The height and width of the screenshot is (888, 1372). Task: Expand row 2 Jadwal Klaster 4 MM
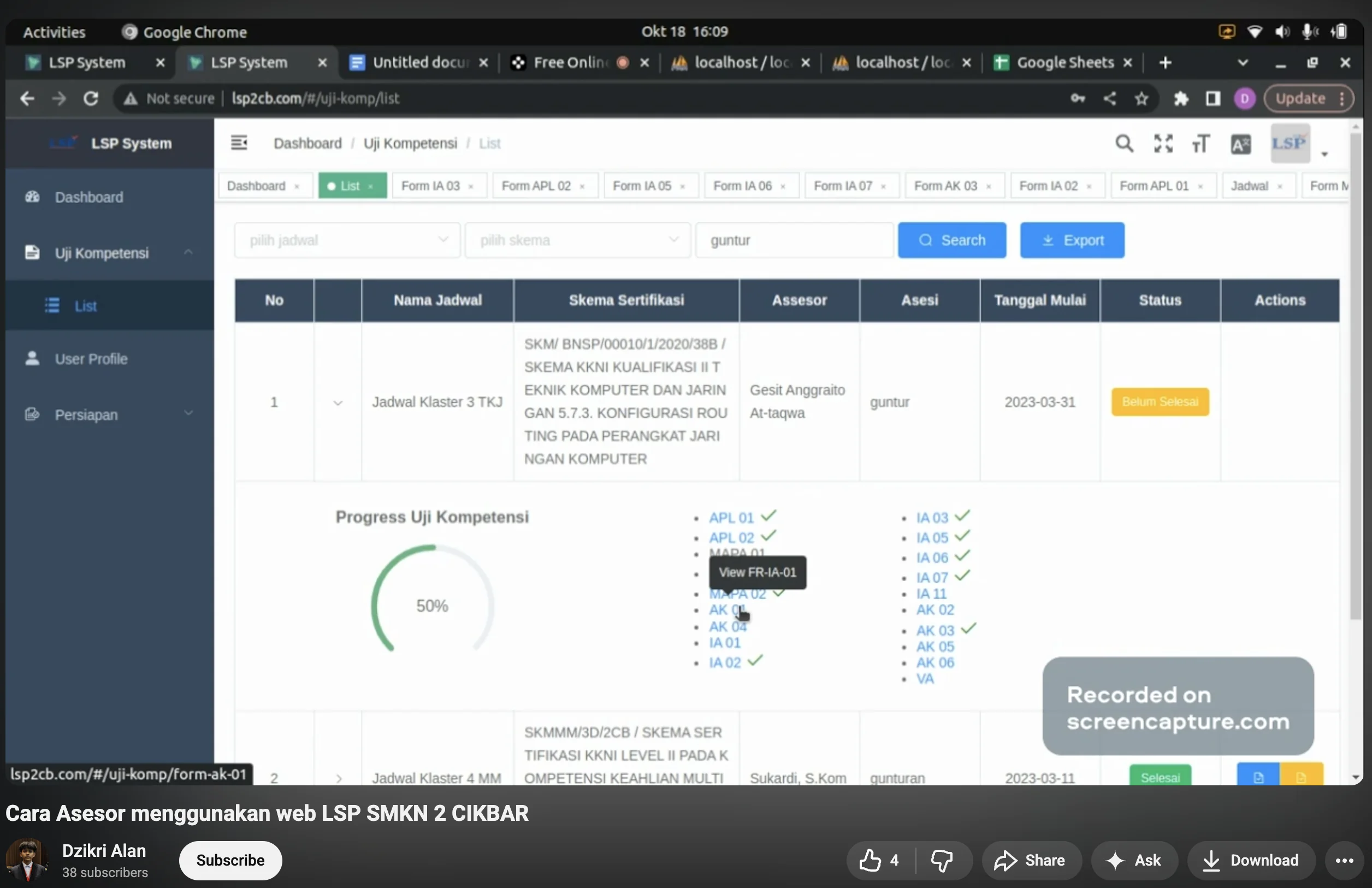tap(339, 779)
